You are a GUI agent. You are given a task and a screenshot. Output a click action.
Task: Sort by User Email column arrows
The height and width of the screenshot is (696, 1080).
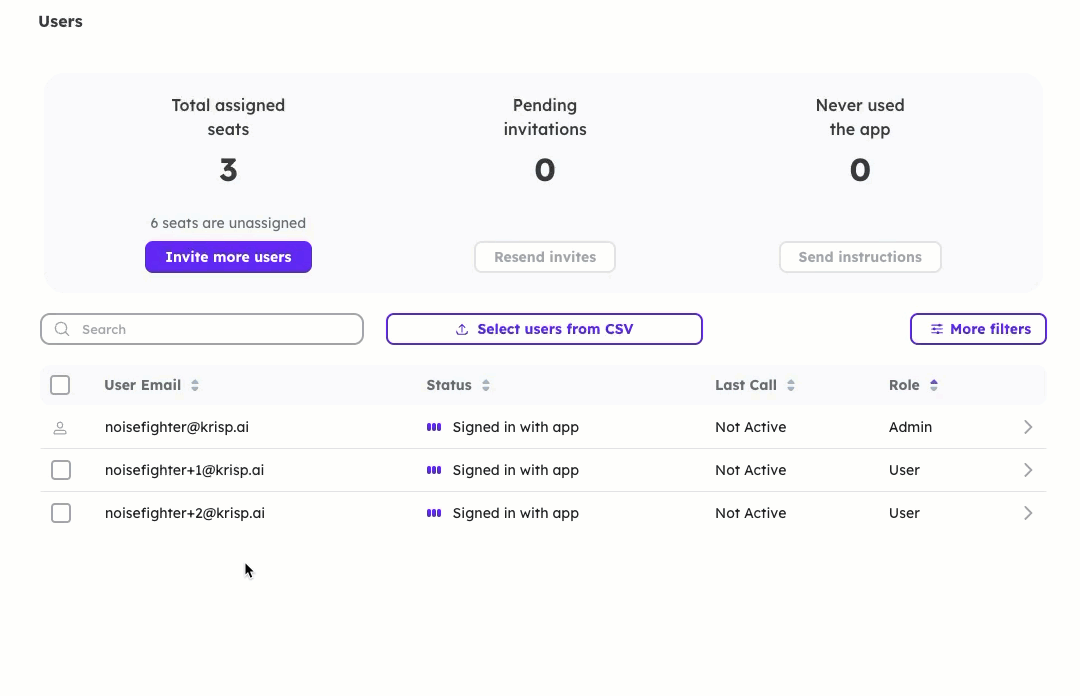pos(195,385)
